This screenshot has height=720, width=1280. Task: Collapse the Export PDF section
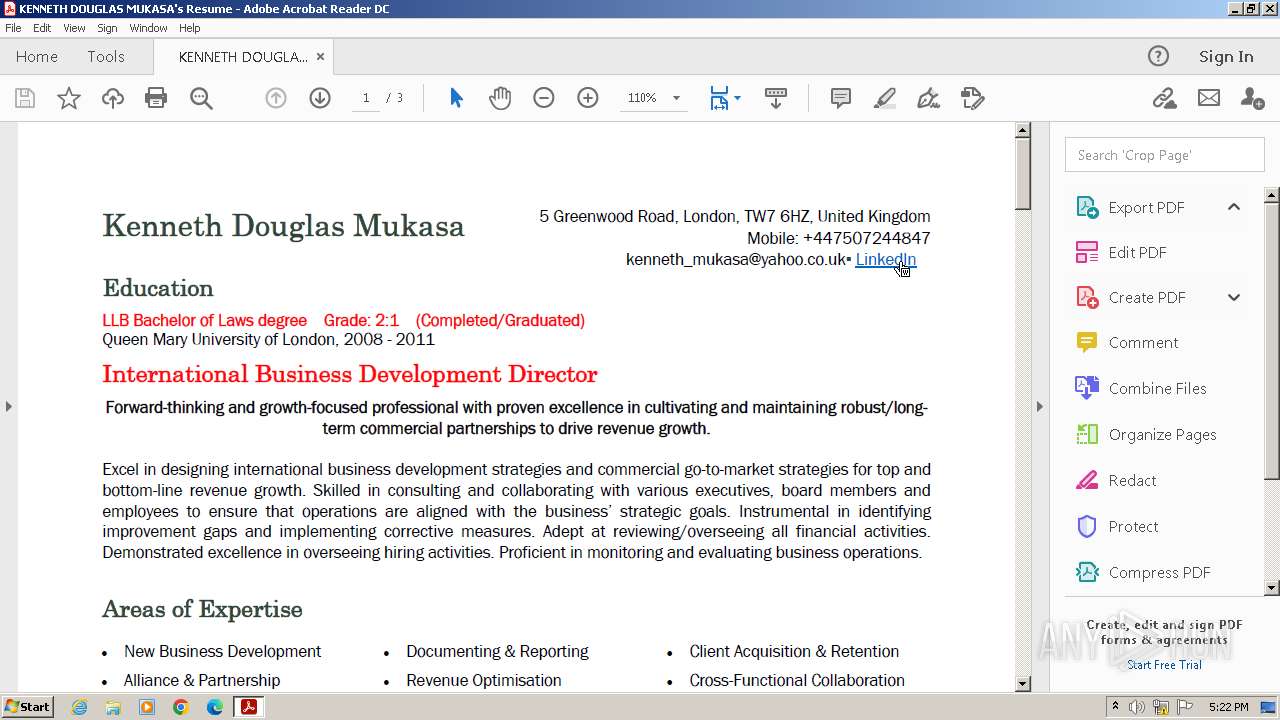coord(1234,207)
